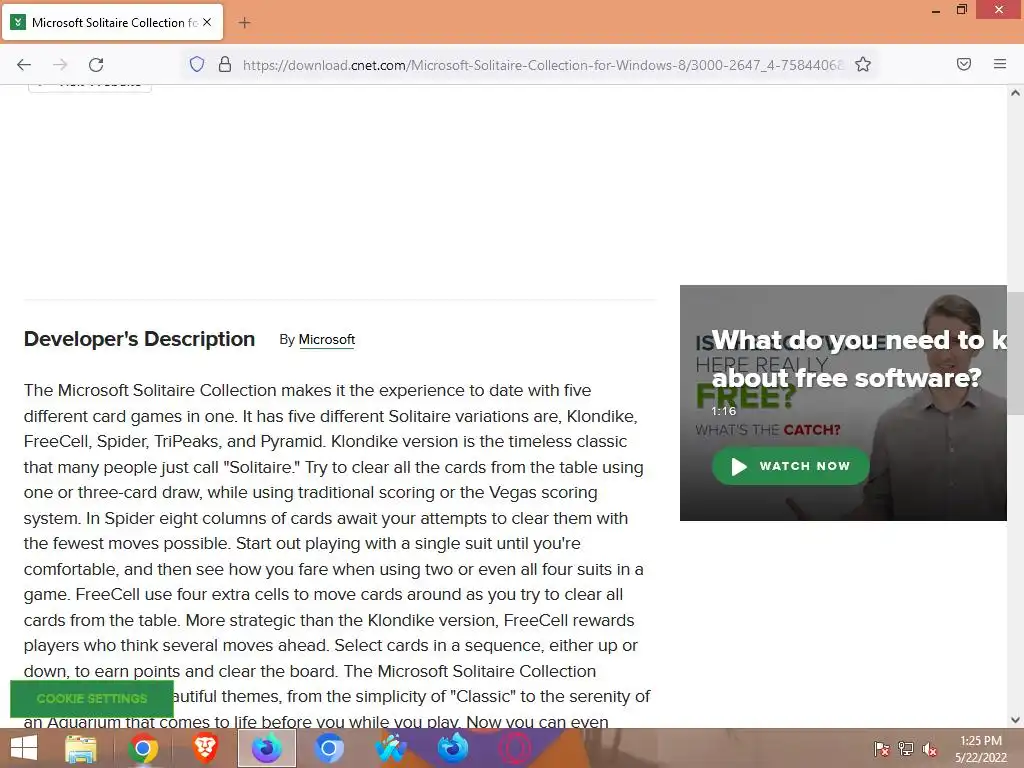Launch Chromium from taskbar

click(x=328, y=748)
